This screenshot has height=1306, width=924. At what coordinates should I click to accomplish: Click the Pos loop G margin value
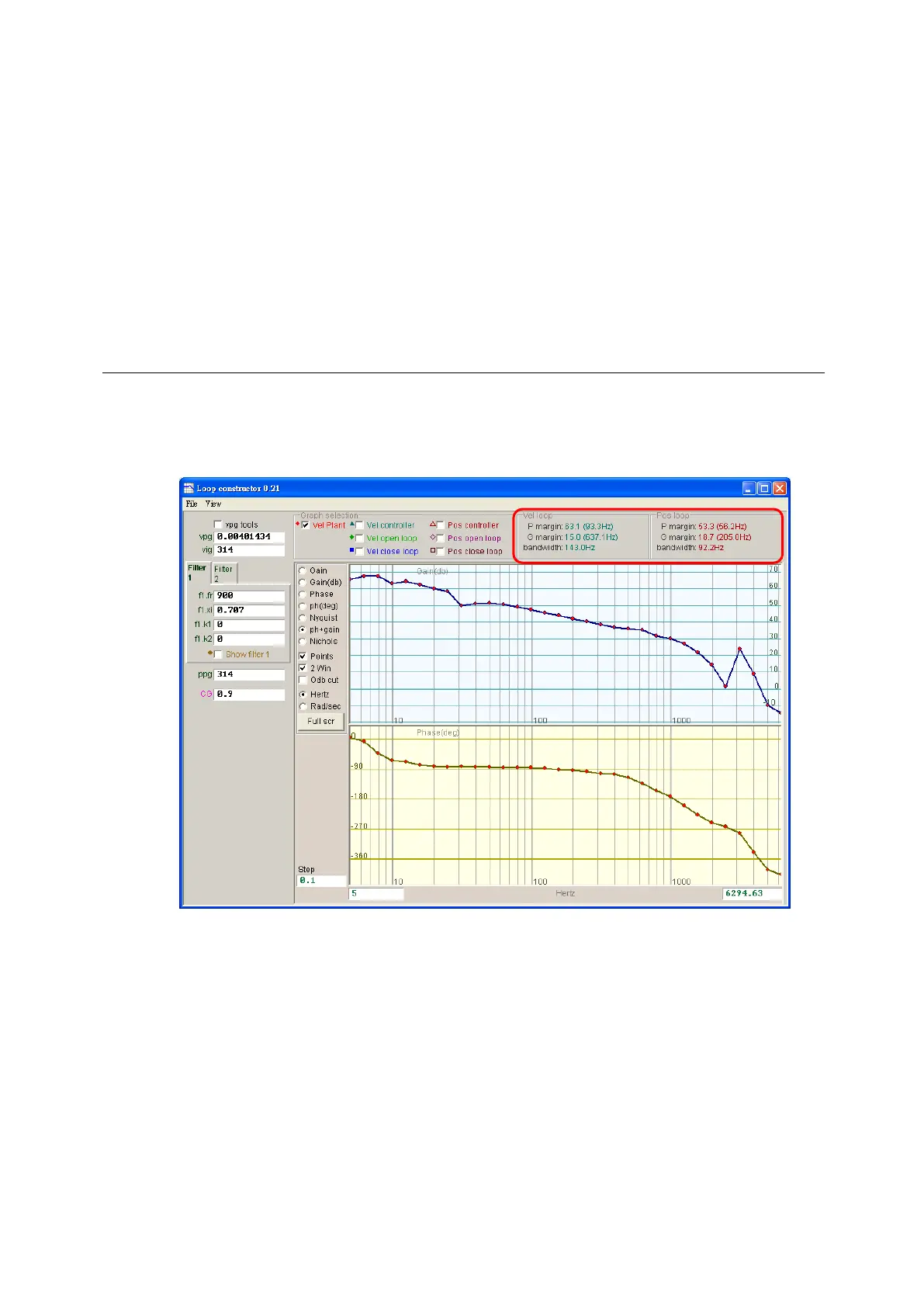coord(725,537)
